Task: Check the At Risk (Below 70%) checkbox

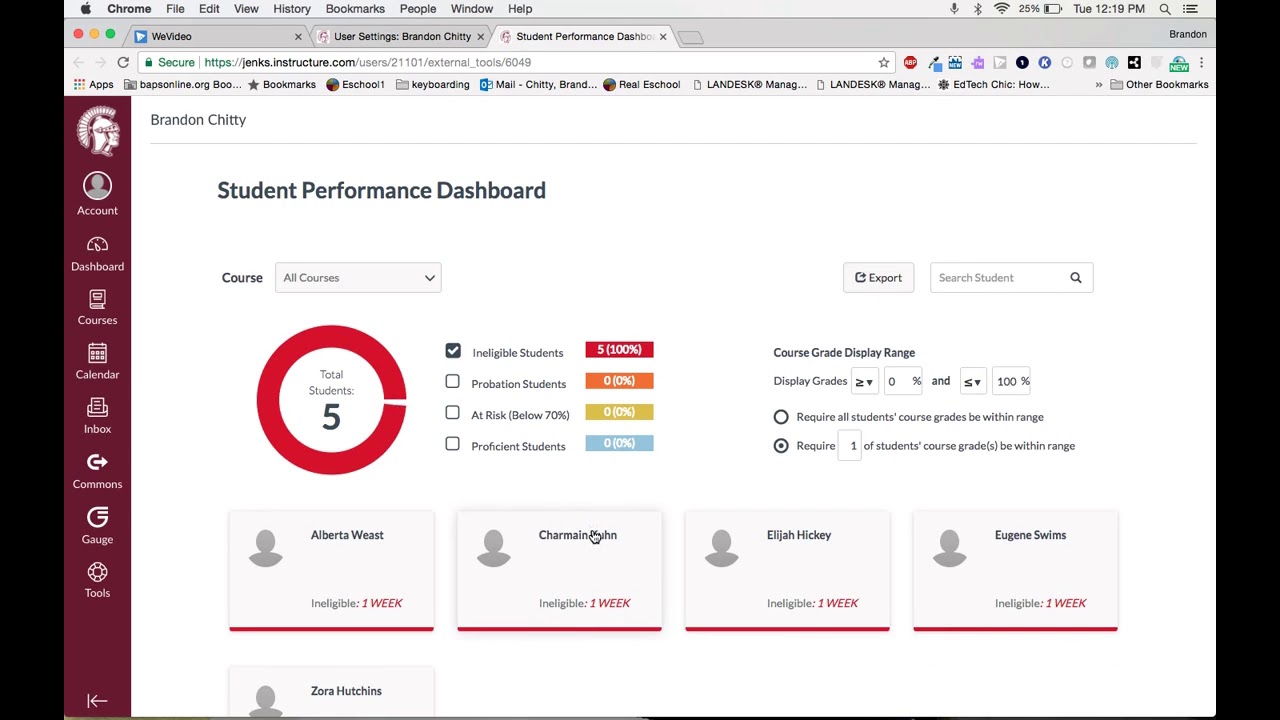Action: (453, 413)
